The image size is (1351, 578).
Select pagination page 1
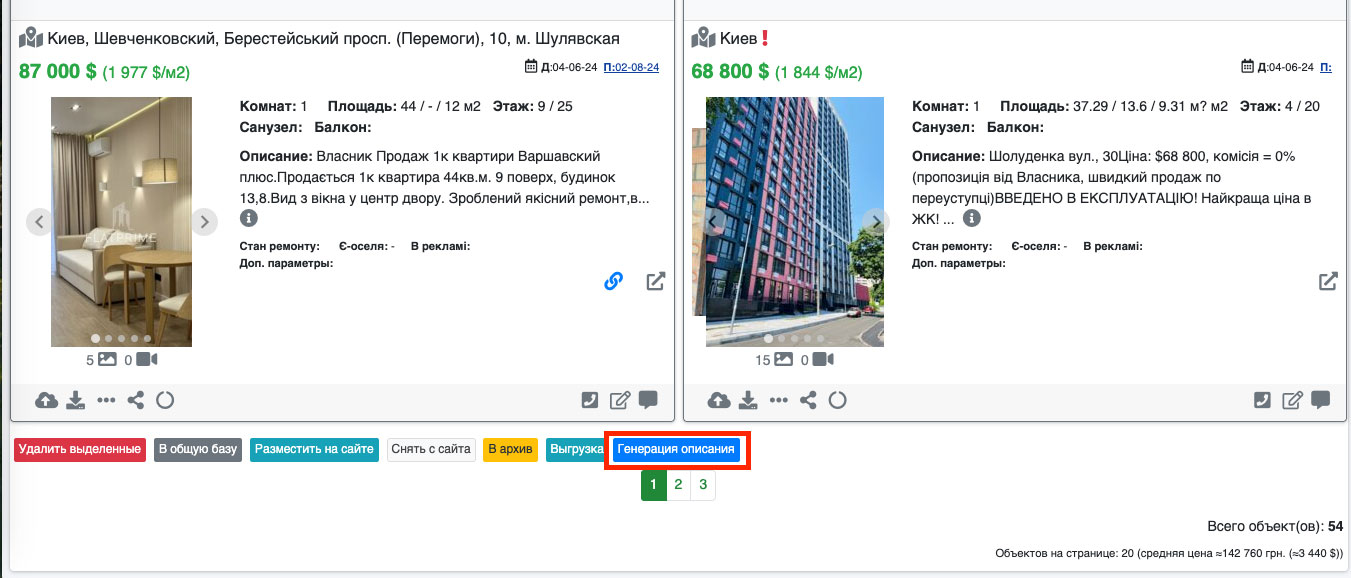(653, 485)
